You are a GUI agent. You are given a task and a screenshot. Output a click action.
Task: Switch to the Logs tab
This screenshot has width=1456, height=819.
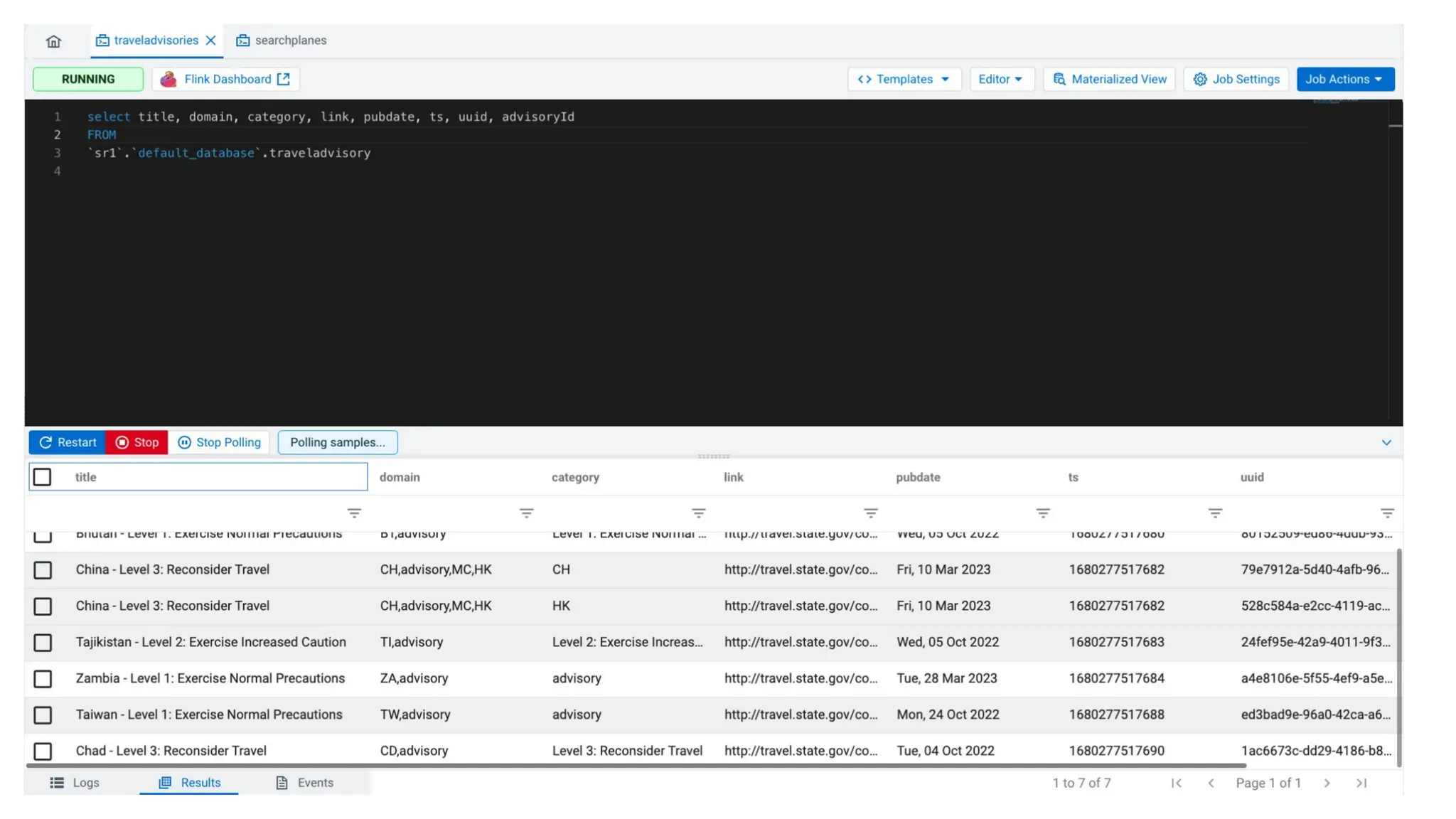(75, 783)
